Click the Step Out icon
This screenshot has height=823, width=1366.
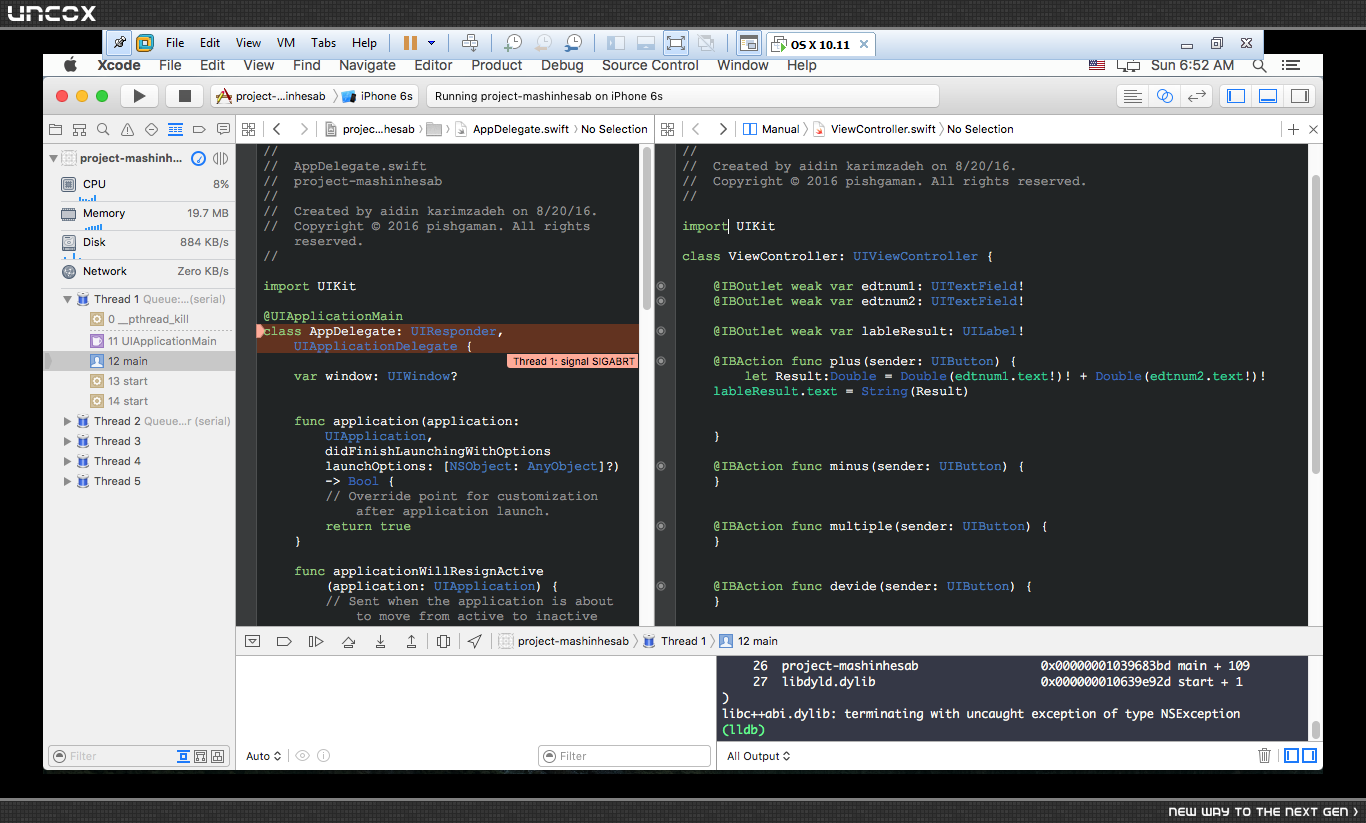[x=411, y=641]
